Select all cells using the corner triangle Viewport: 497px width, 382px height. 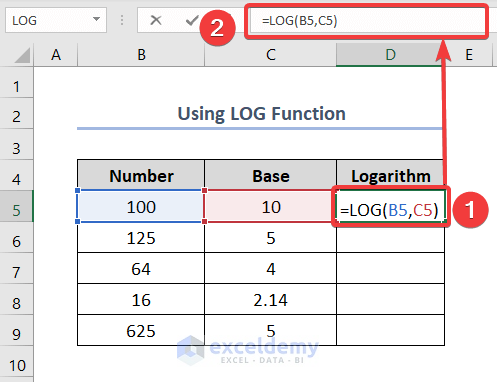pyautogui.click(x=22, y=55)
